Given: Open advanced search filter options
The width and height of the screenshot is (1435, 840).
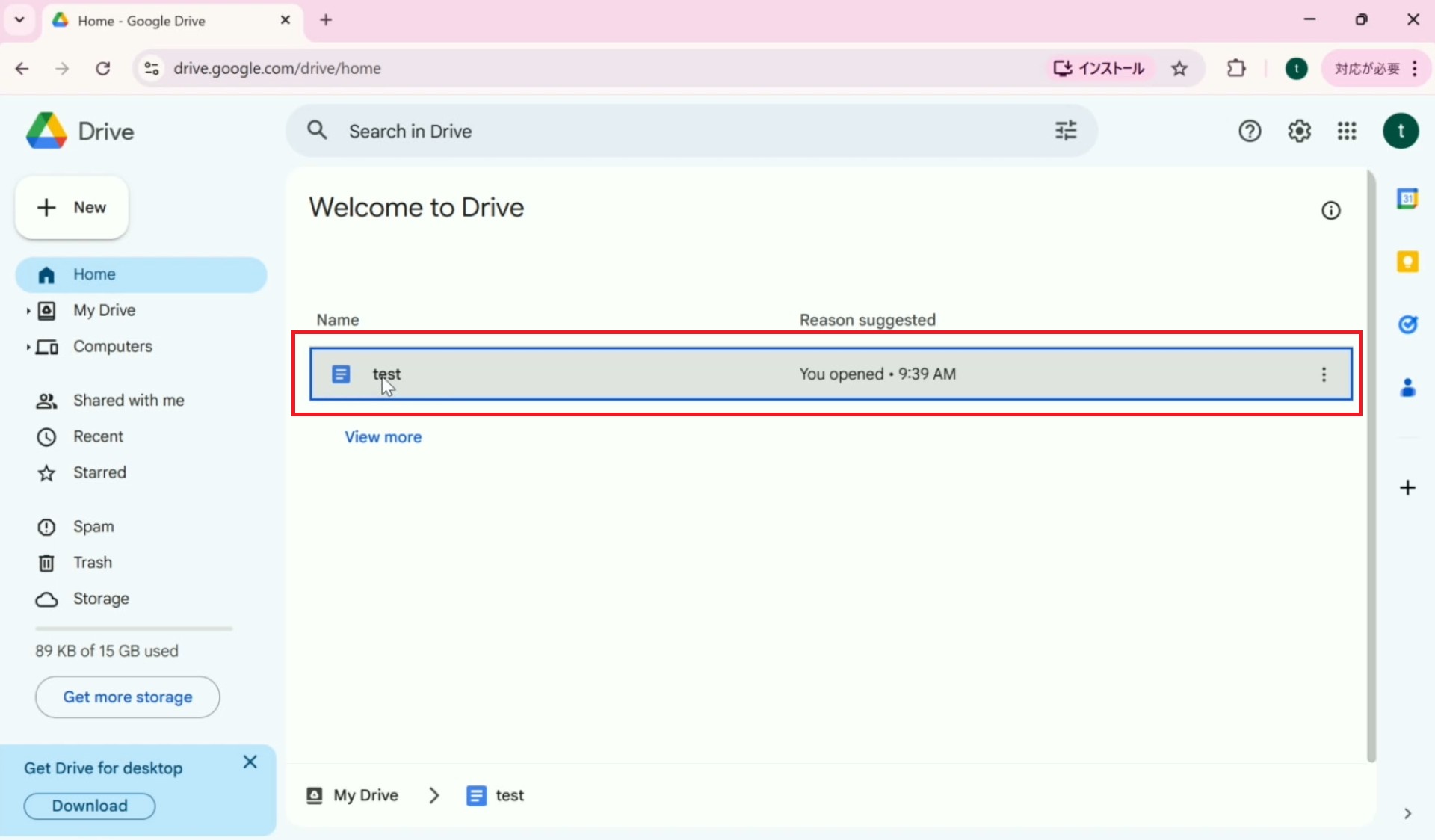Looking at the screenshot, I should point(1065,131).
